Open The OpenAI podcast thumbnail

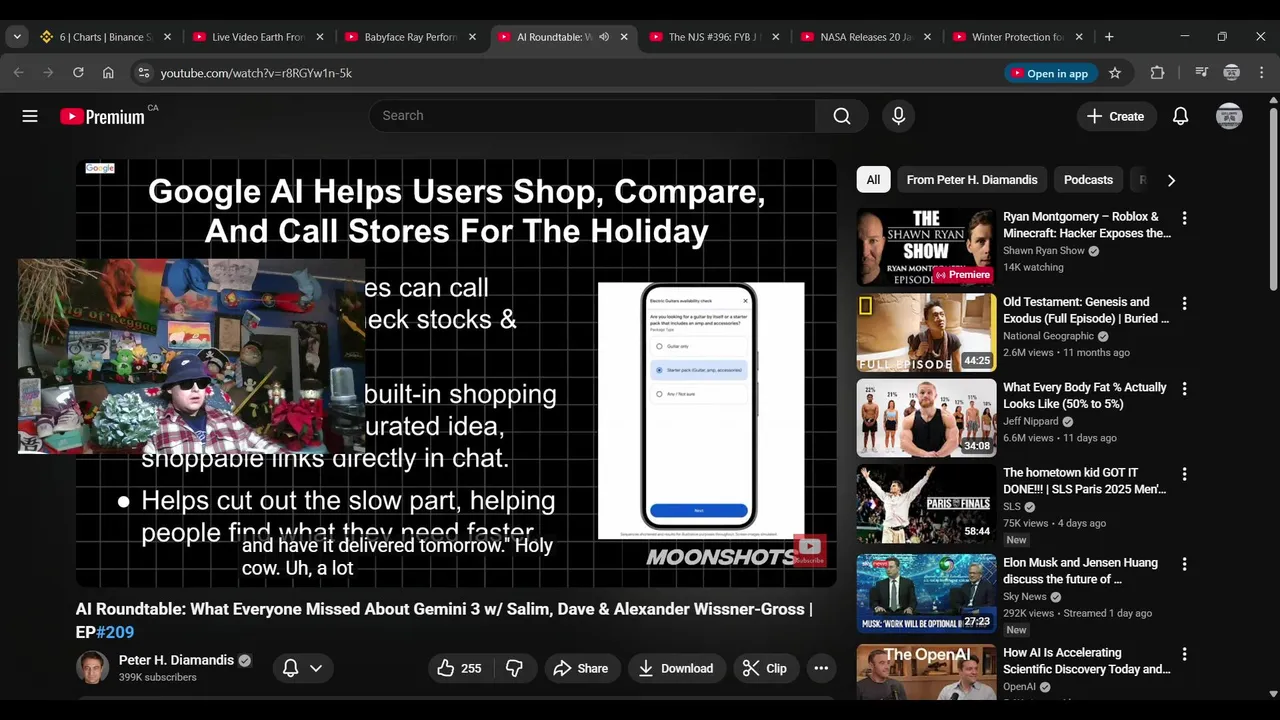[926, 672]
